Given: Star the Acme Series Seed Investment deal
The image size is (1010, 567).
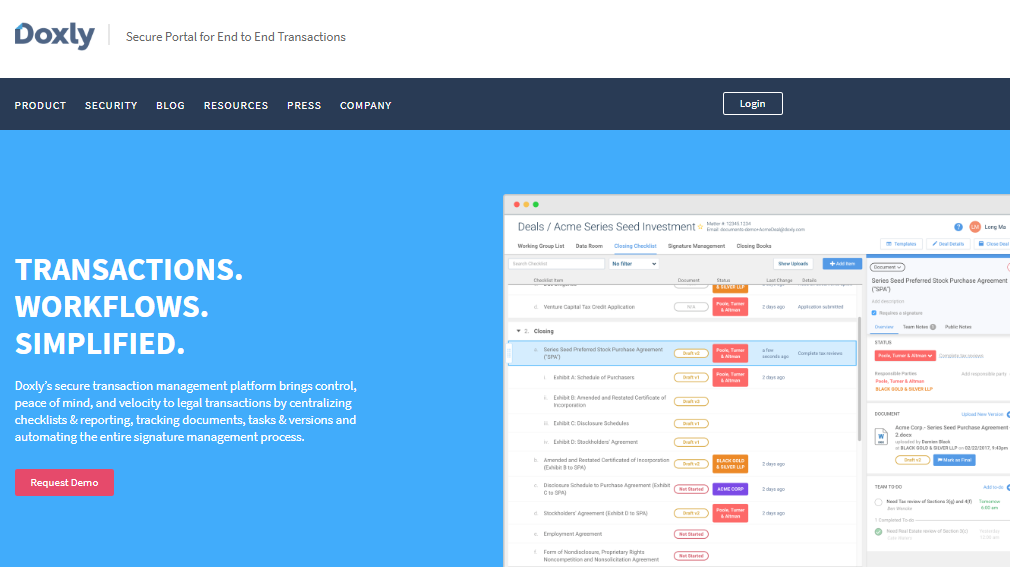Looking at the screenshot, I should coord(701,227).
